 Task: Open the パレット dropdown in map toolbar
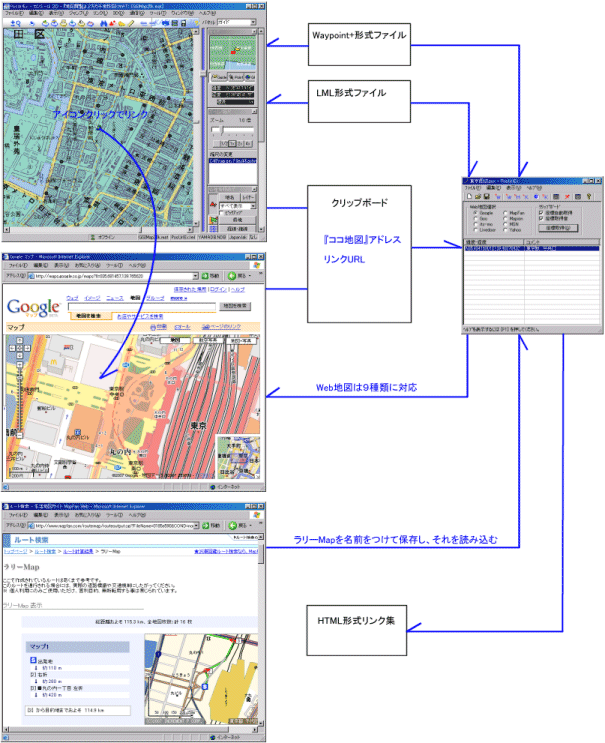click(253, 22)
